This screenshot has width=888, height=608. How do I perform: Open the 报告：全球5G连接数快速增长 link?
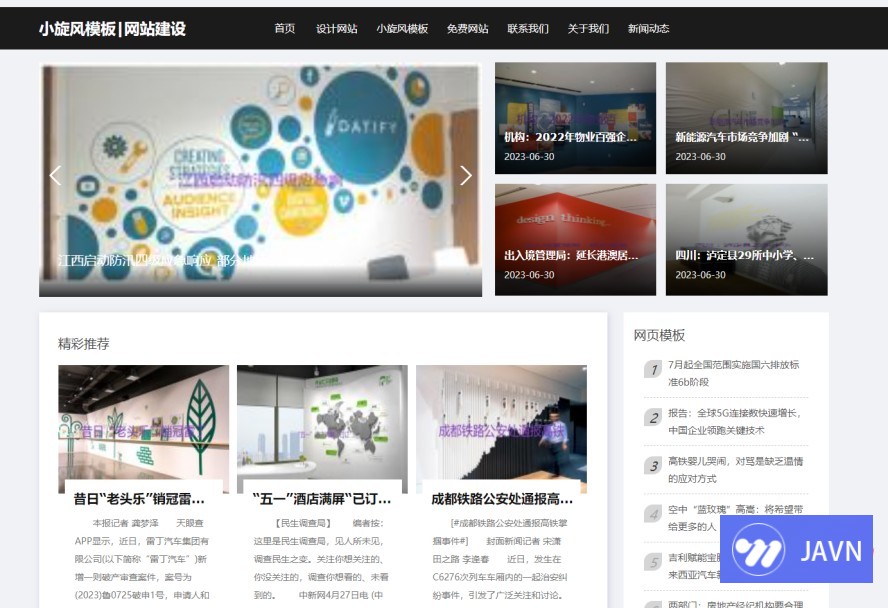click(735, 421)
